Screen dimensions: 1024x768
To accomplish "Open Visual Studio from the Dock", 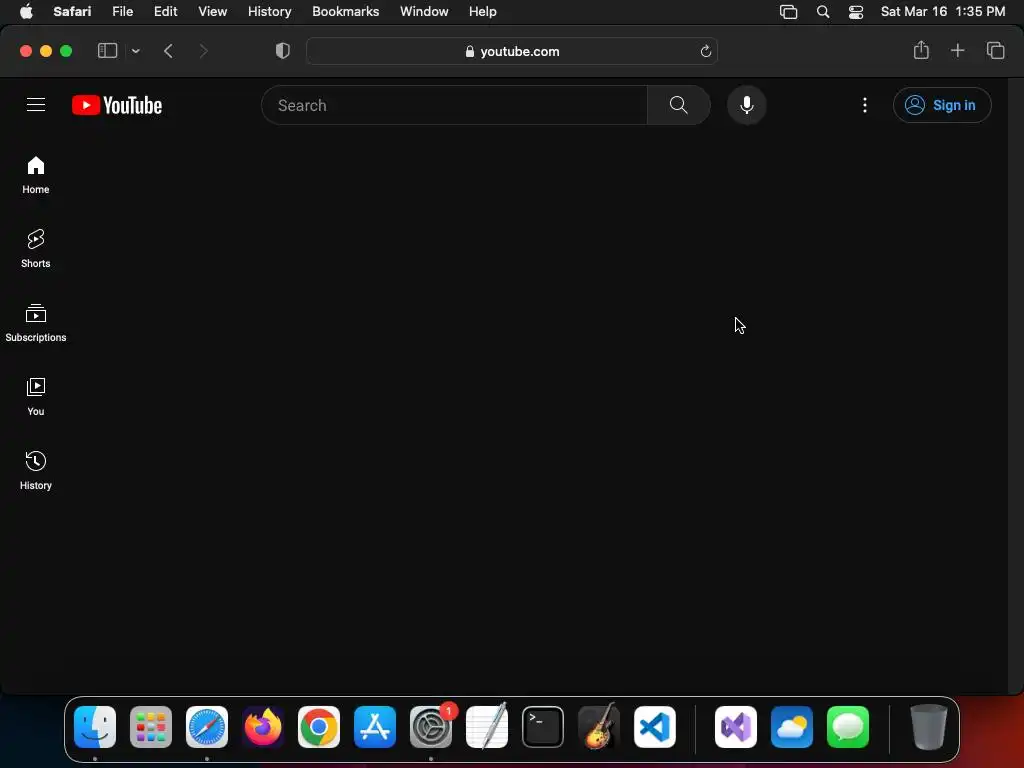I will pyautogui.click(x=736, y=727).
